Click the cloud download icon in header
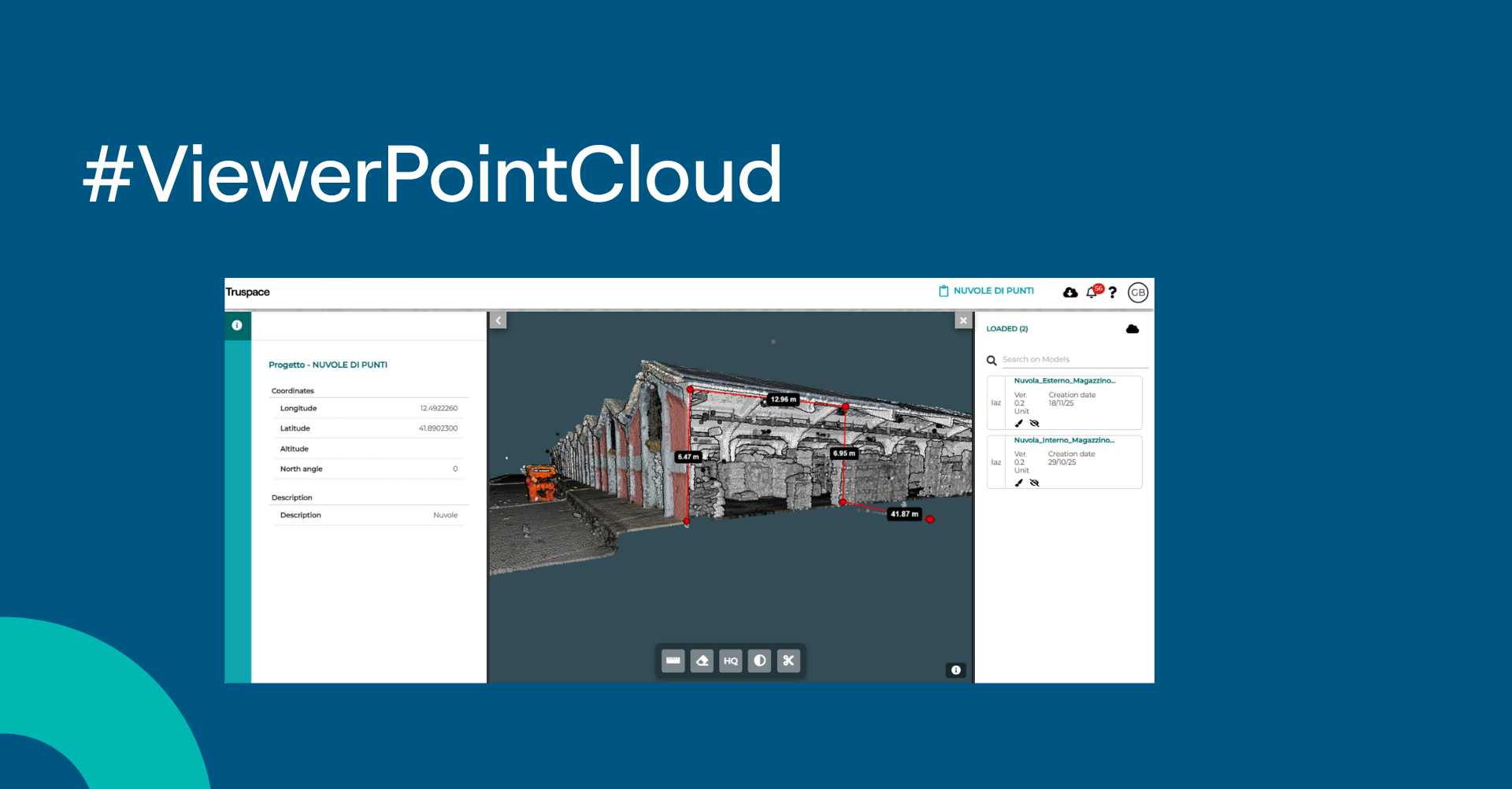Viewport: 1512px width, 789px height. coord(1070,292)
